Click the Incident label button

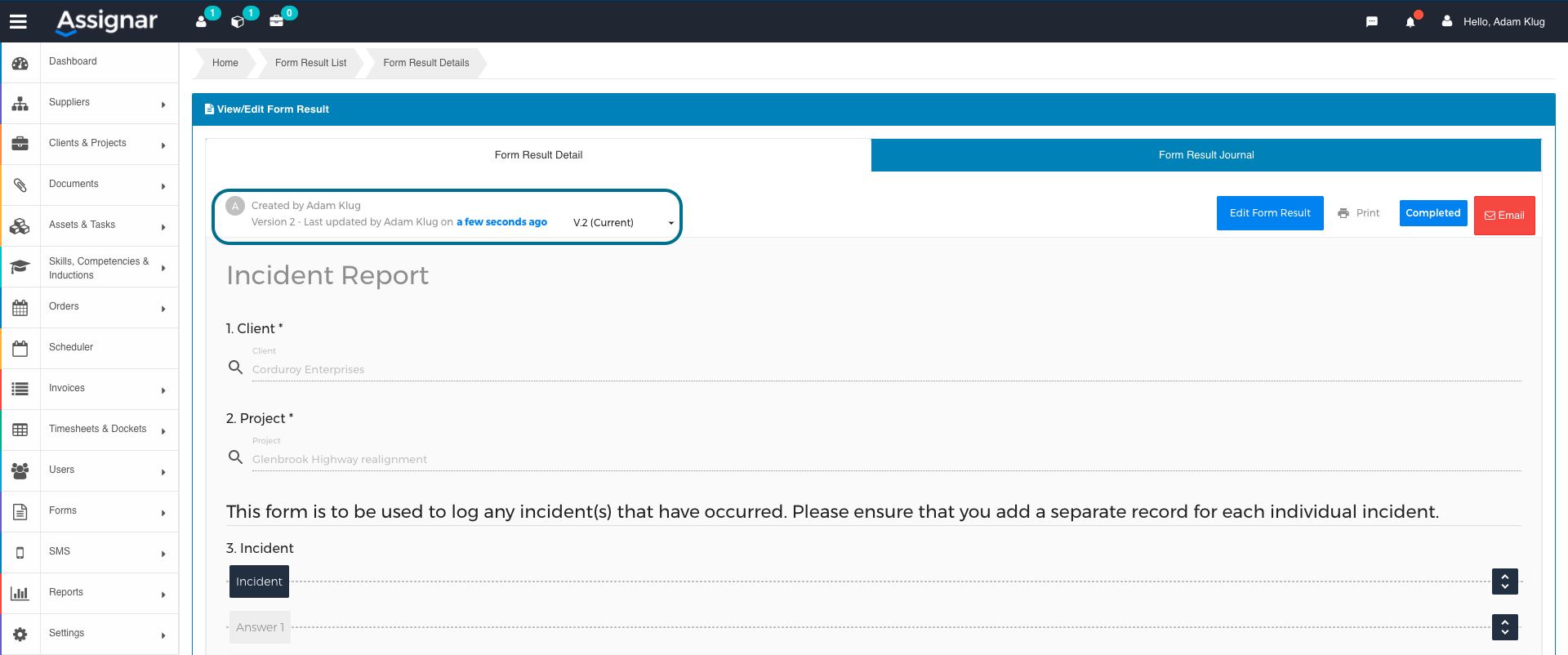click(259, 581)
